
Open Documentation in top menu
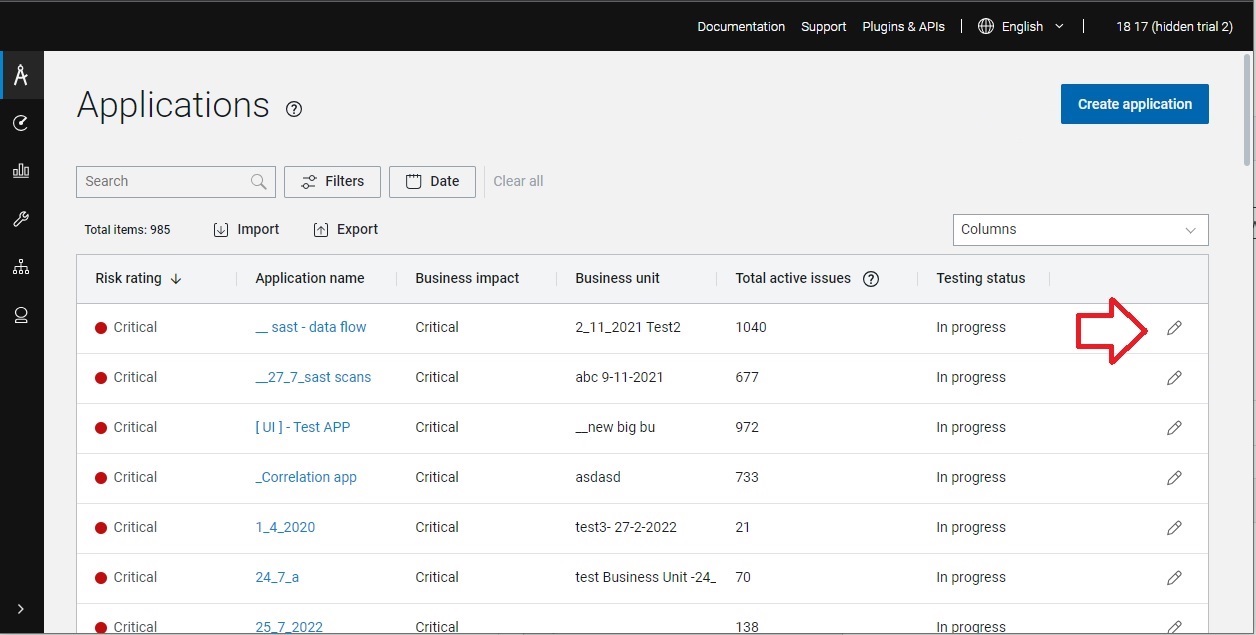point(741,27)
